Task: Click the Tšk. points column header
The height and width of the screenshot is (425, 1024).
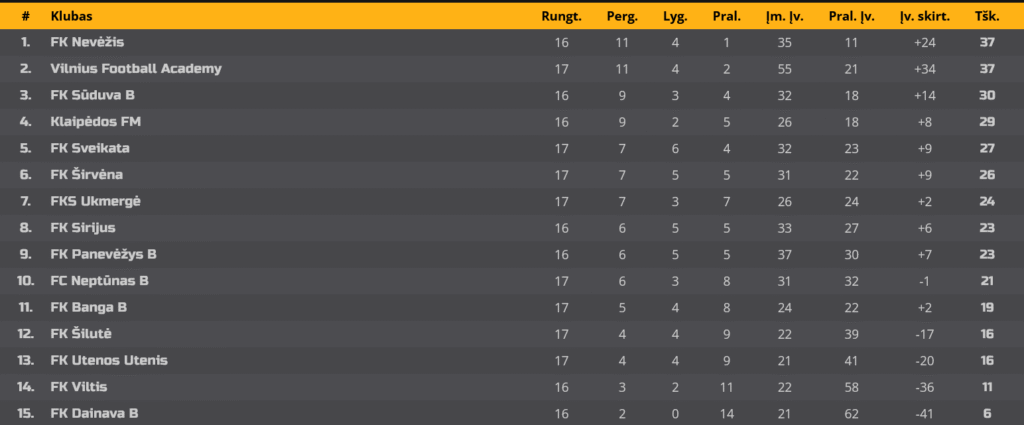Action: click(x=987, y=17)
